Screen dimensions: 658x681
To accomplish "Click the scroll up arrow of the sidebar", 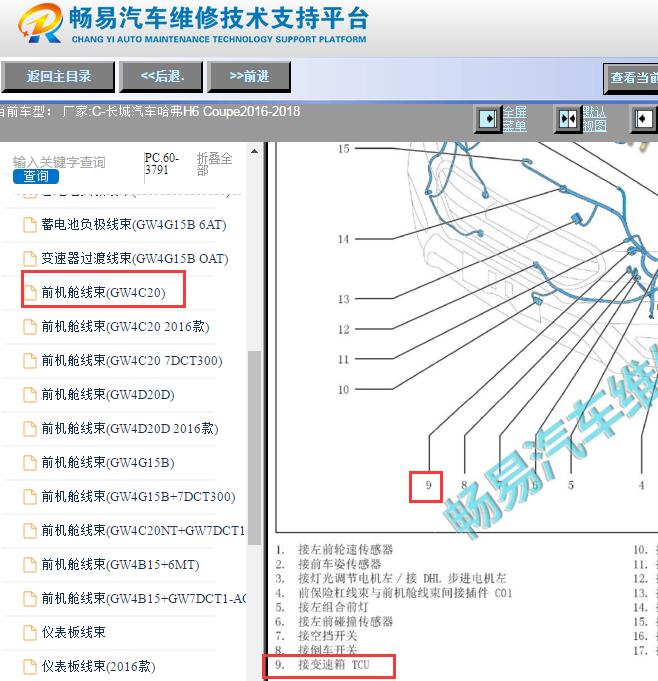I will tap(255, 152).
